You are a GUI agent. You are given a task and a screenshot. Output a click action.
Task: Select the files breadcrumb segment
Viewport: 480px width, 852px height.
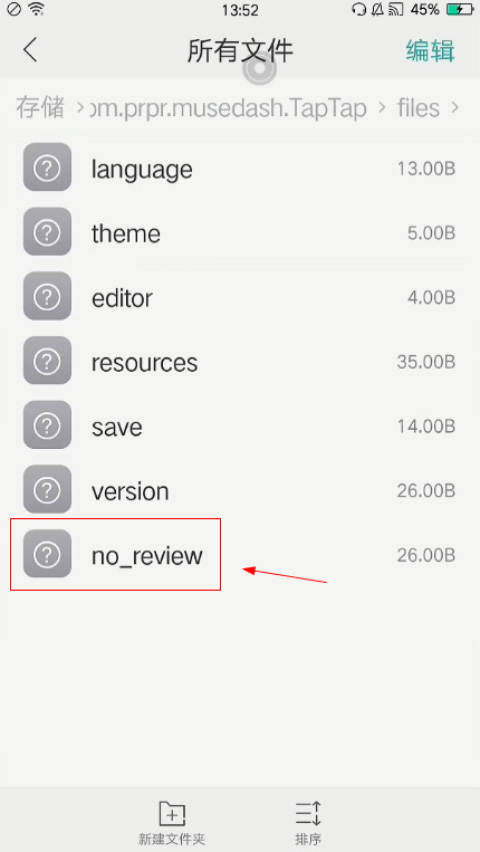(x=418, y=108)
